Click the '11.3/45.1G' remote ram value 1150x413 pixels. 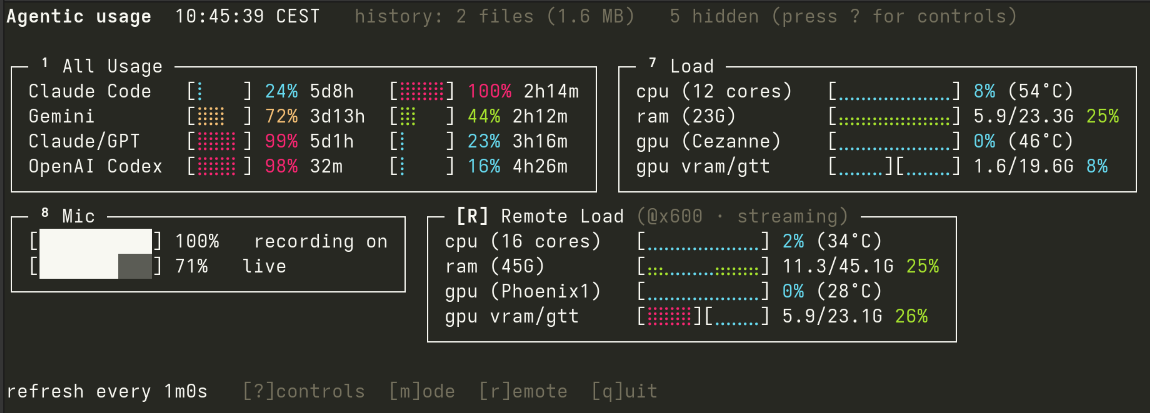click(x=838, y=266)
